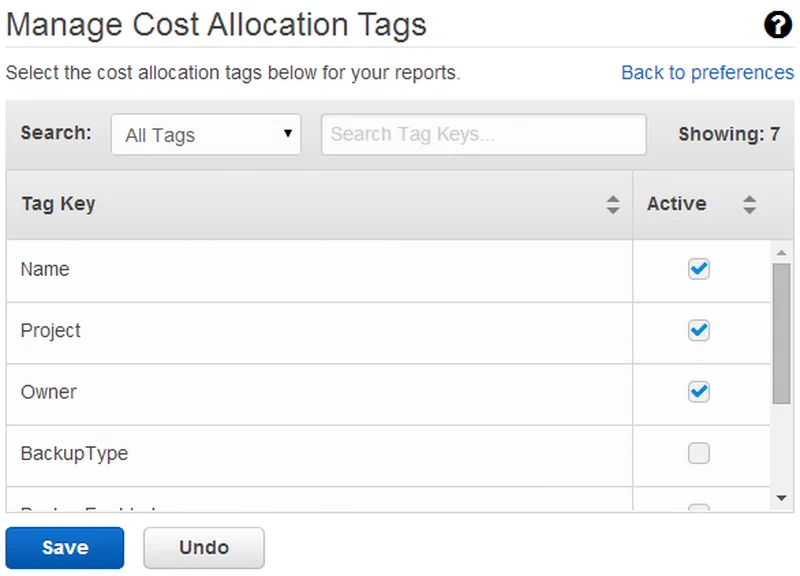Save the cost allocation tag changes

coord(65,548)
